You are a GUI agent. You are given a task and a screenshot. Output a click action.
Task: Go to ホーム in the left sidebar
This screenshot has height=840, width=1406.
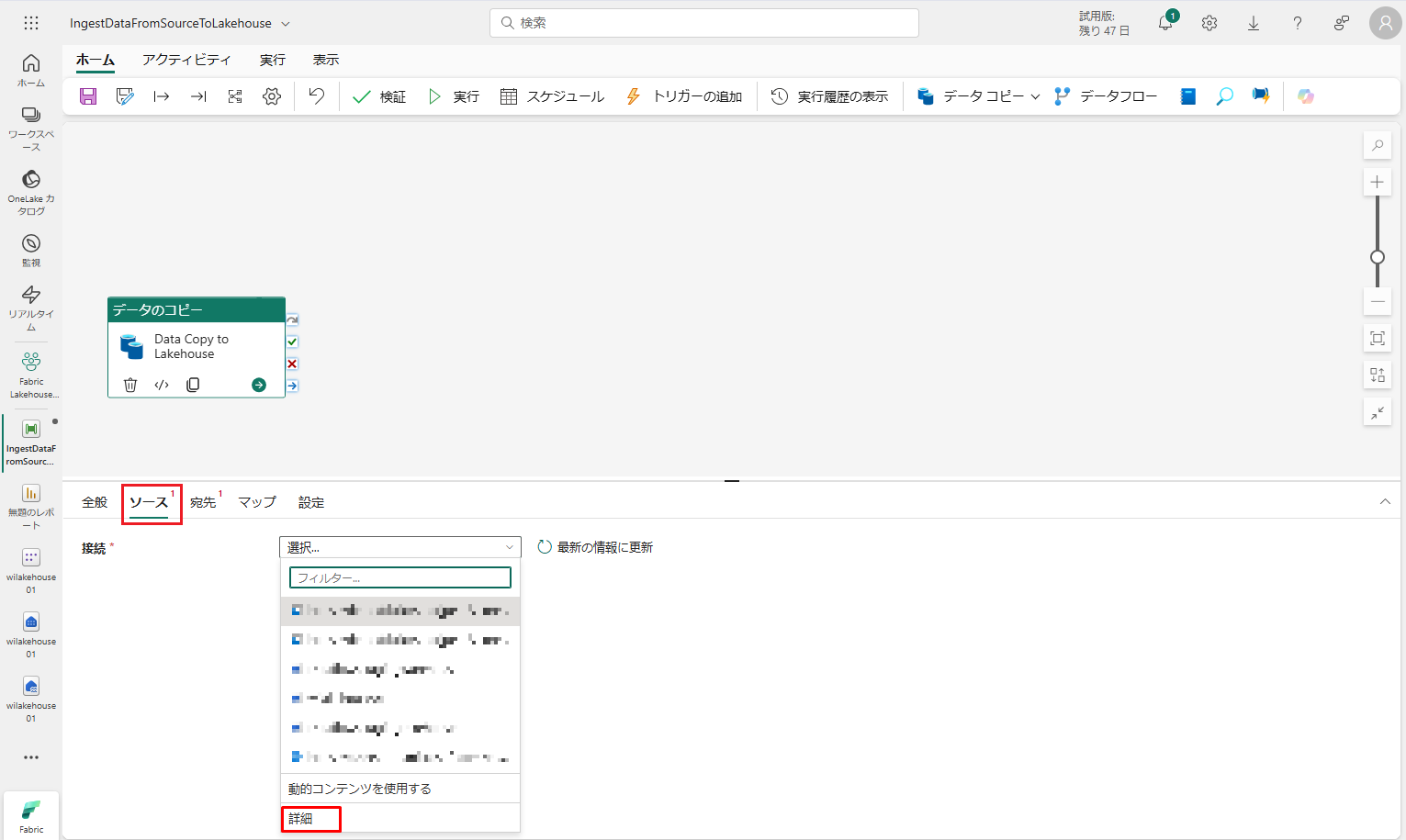31,70
